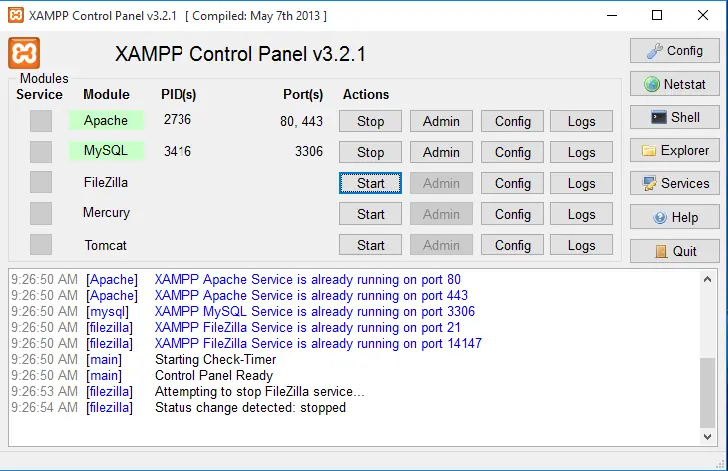Viewport: 728px width, 471px height.
Task: Click the log line about Apache port 443
Action: (311, 295)
